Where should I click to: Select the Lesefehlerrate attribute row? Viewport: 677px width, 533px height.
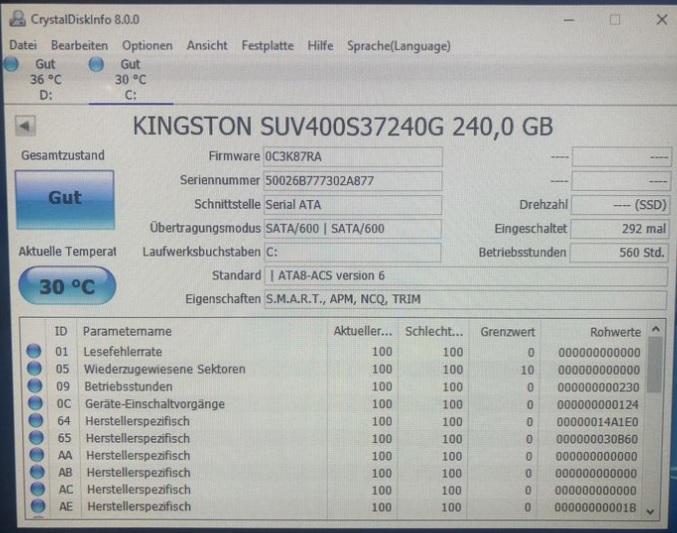click(x=335, y=352)
